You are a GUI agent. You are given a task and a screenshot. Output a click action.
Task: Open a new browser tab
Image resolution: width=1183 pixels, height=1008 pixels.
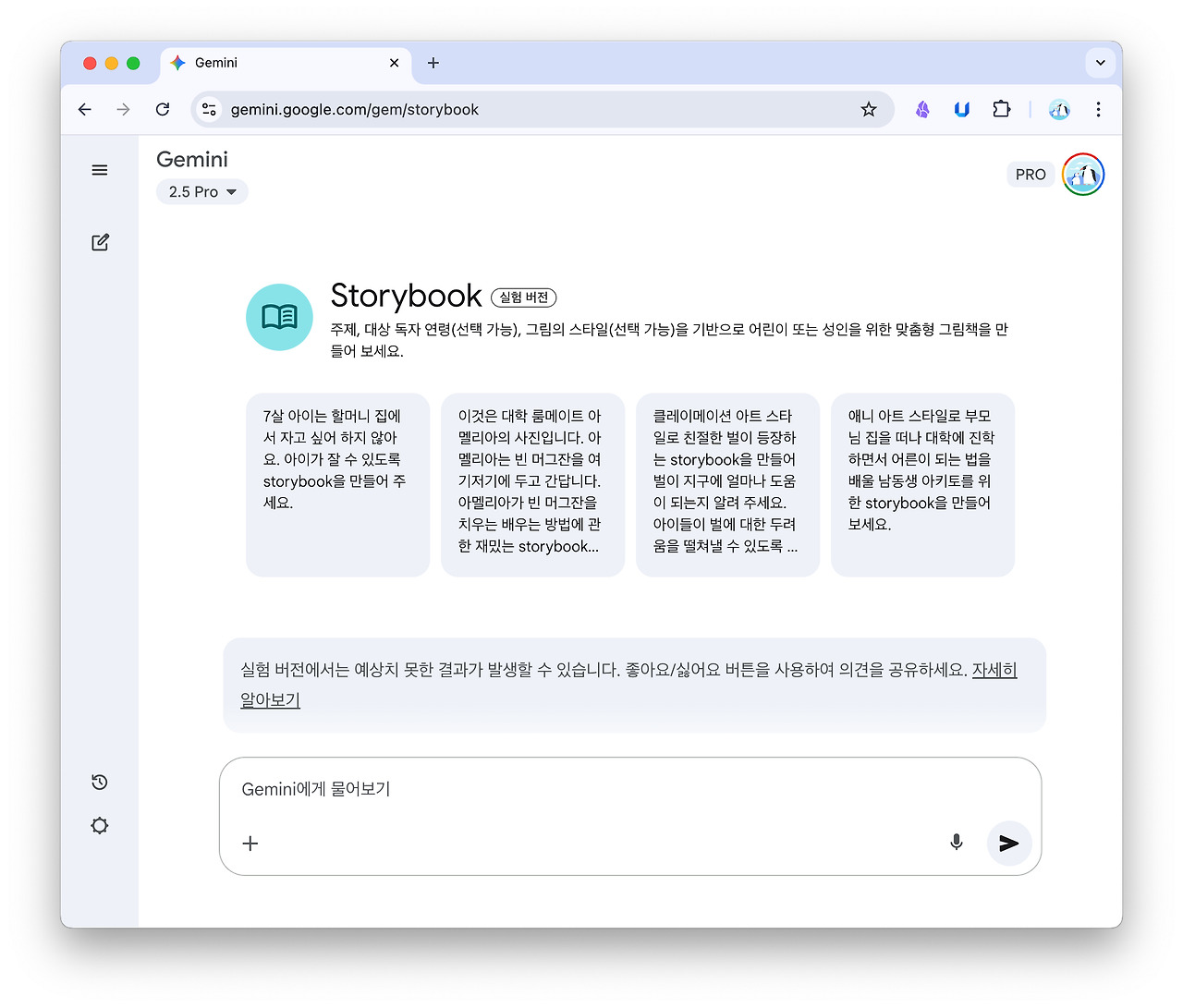click(433, 63)
